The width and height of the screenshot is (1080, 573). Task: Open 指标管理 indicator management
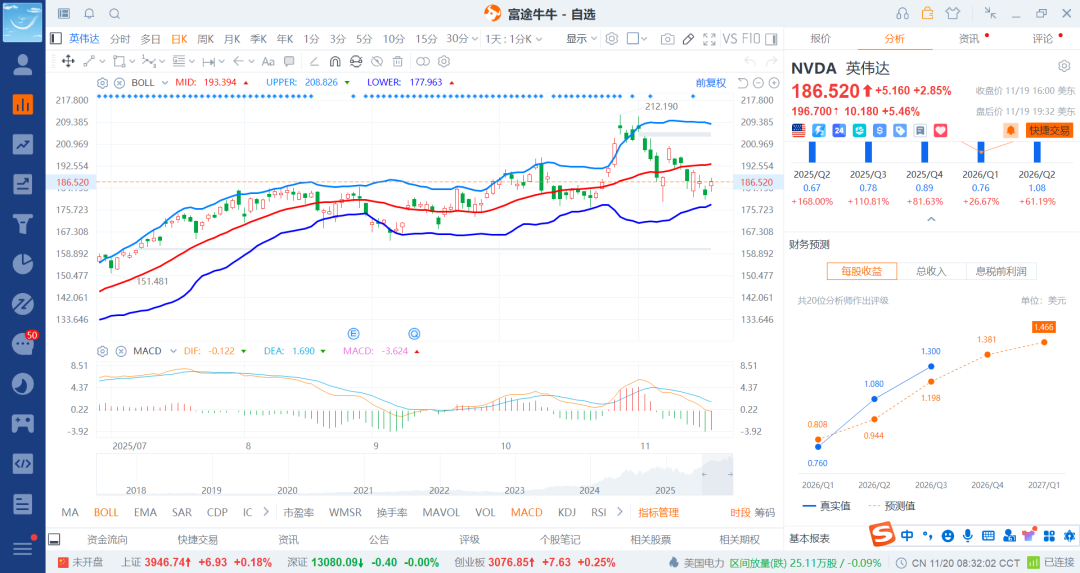click(659, 512)
